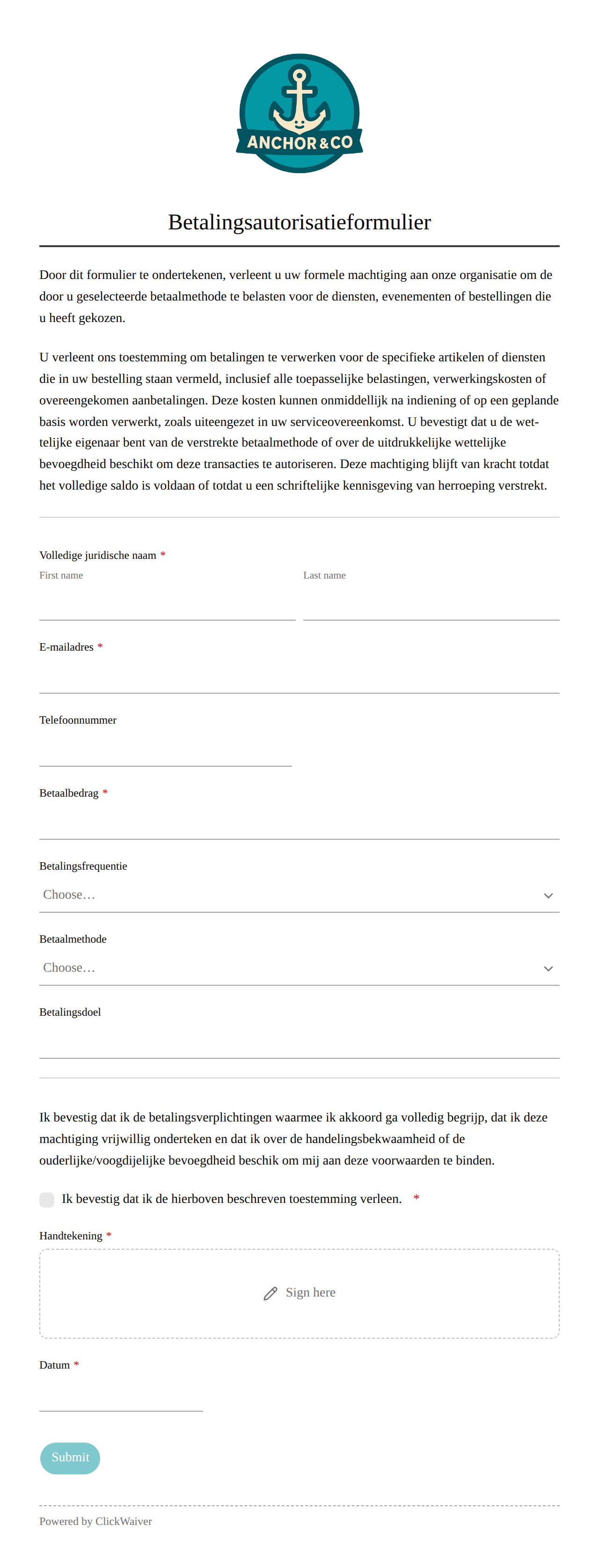The image size is (599, 1568).
Task: Click the Betaalmethode dropdown chevron arrow
Action: [548, 968]
